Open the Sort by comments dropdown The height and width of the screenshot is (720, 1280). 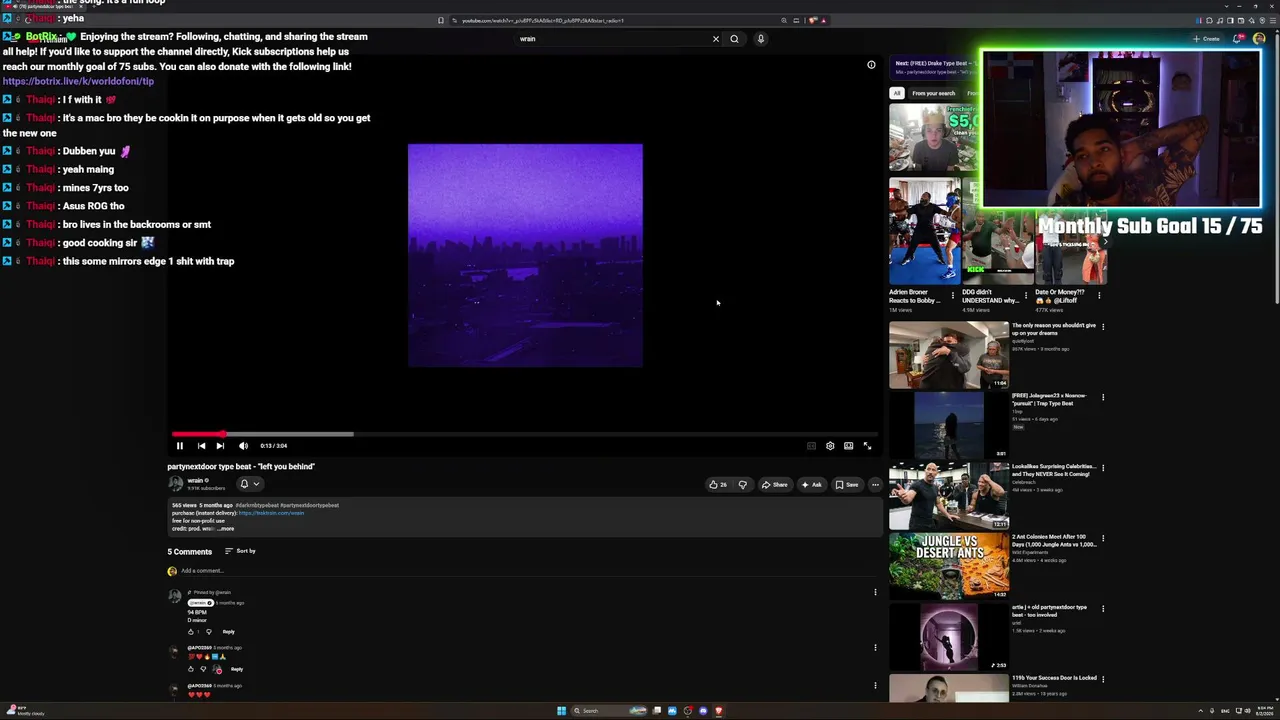click(x=240, y=551)
